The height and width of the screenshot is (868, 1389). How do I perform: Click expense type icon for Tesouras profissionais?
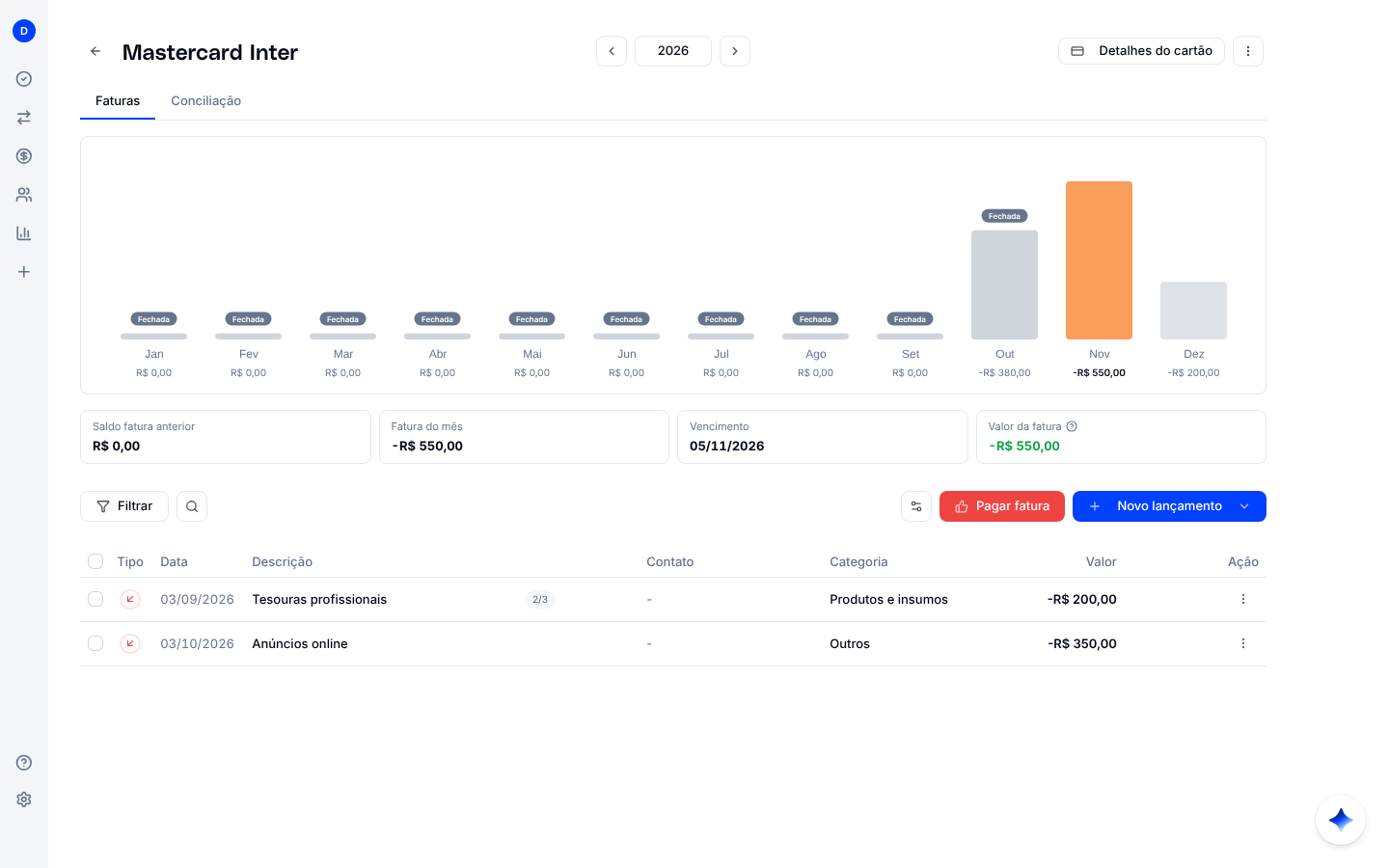[x=130, y=599]
